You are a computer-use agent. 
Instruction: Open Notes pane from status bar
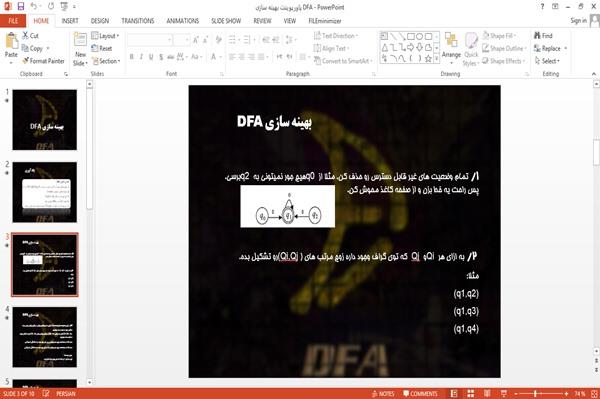(x=383, y=394)
